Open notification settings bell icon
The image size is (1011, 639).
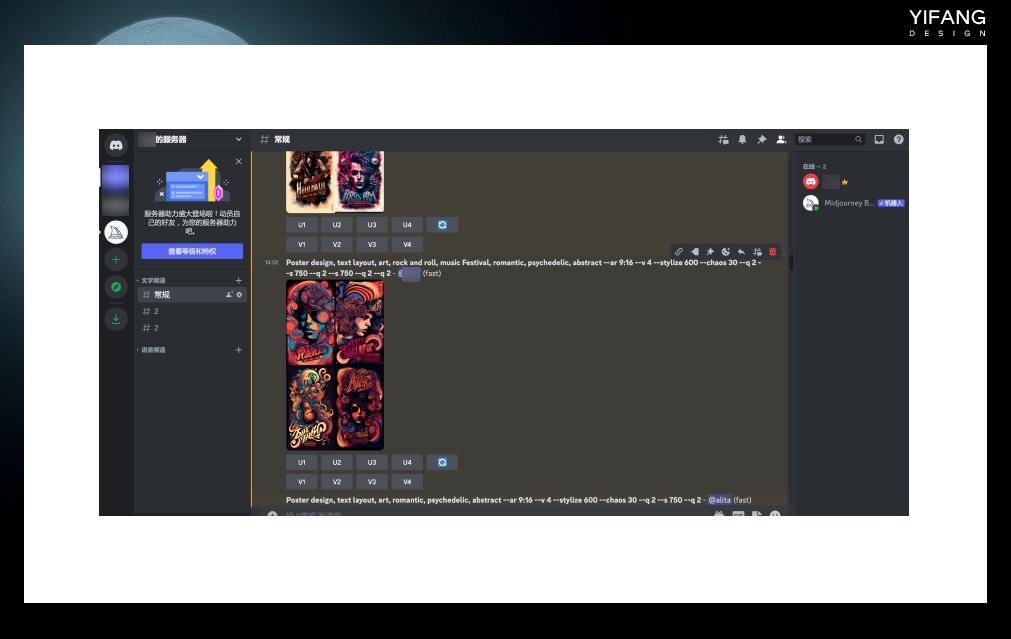pyautogui.click(x=742, y=140)
